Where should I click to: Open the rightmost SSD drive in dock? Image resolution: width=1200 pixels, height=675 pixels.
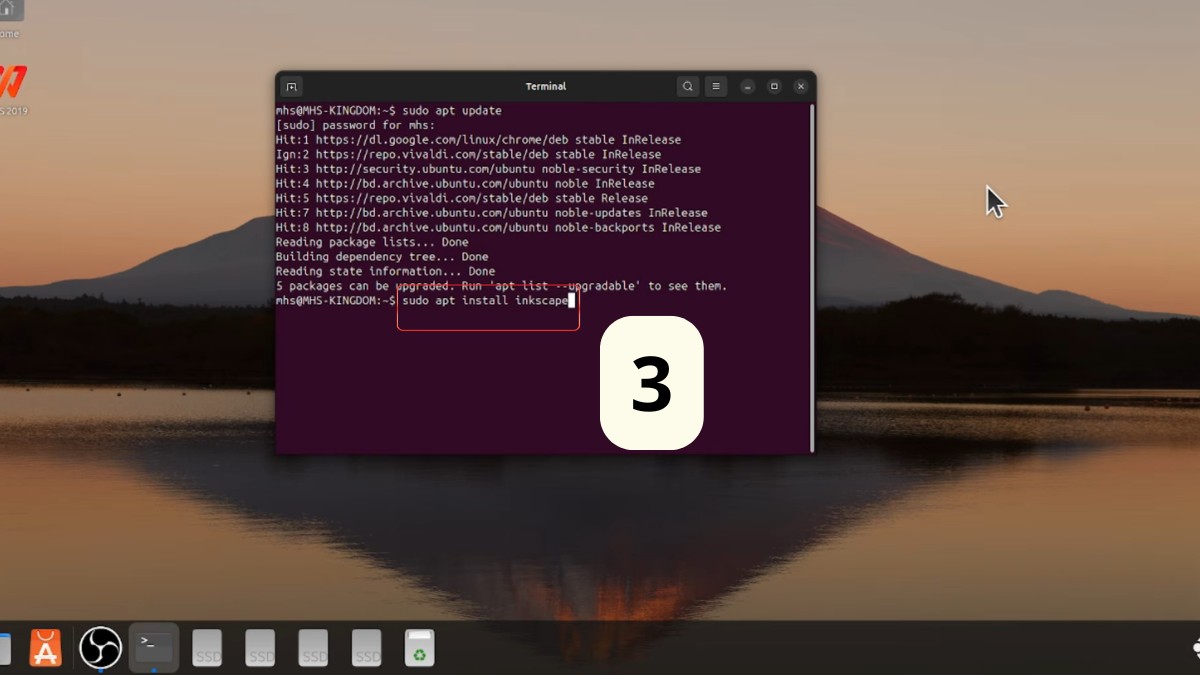(x=367, y=647)
